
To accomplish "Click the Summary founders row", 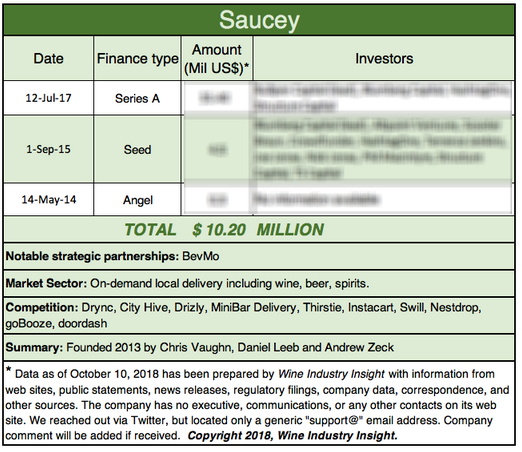I will point(259,347).
